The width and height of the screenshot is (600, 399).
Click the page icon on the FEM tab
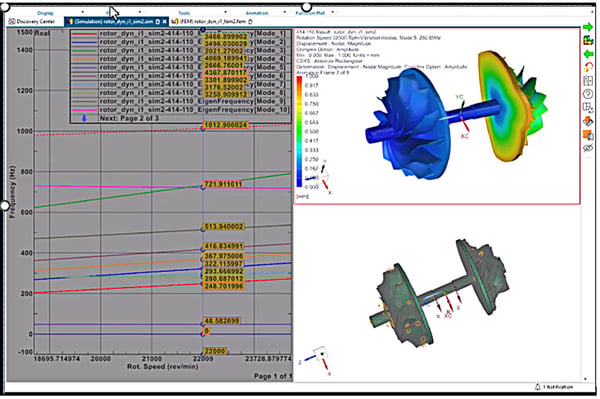(x=250, y=21)
